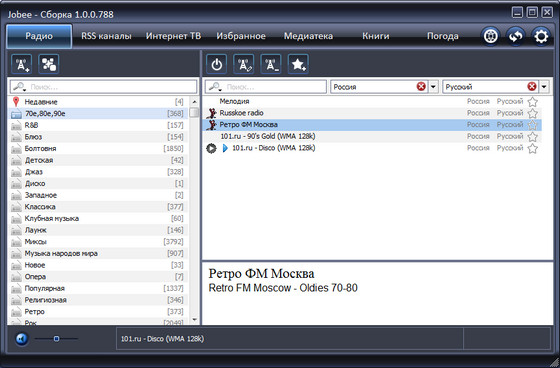Image resolution: width=560 pixels, height=368 pixels.
Task: Mute sound using the speaker icon
Action: point(21,338)
